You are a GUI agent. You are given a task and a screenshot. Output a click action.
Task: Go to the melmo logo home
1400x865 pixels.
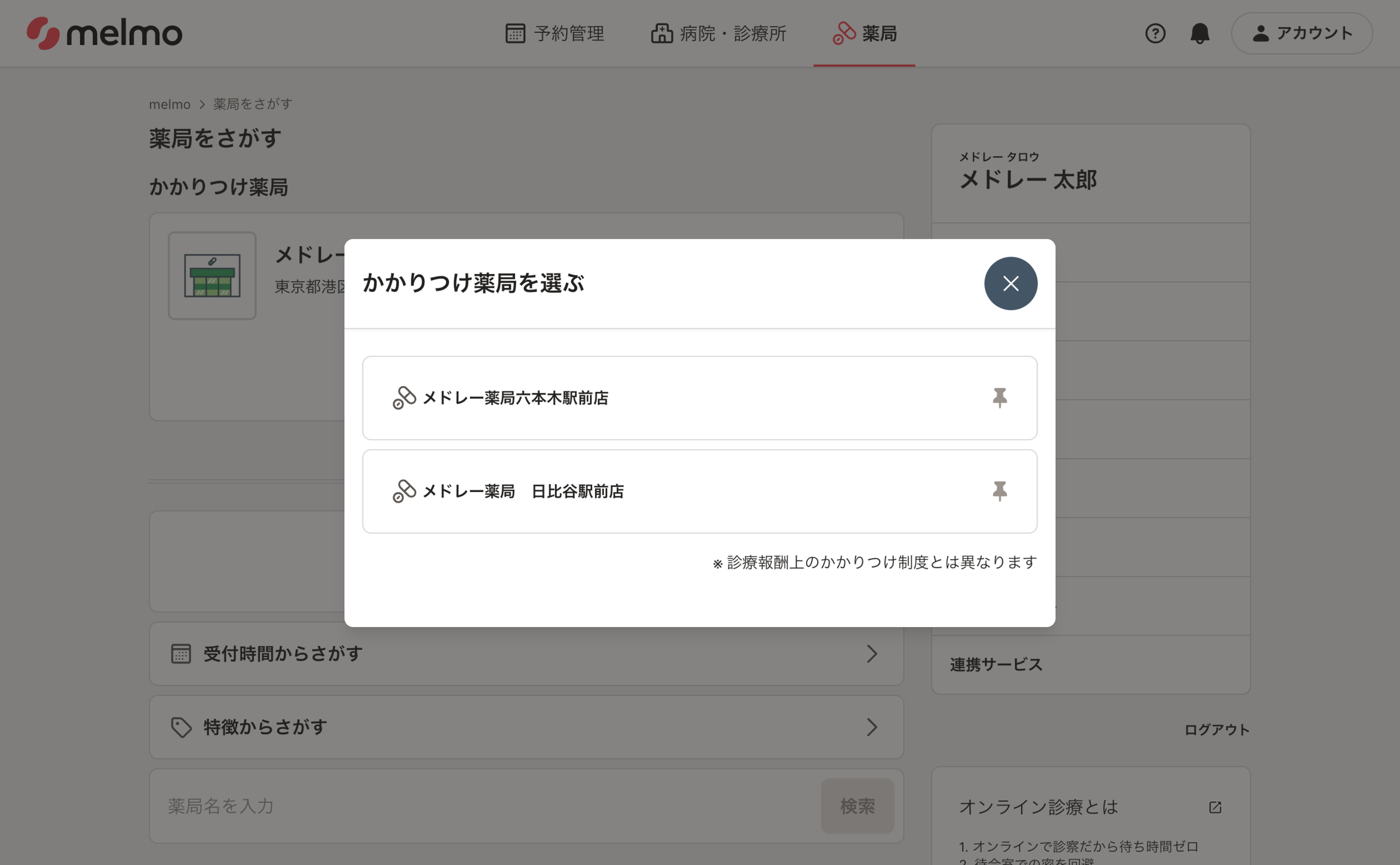click(104, 33)
